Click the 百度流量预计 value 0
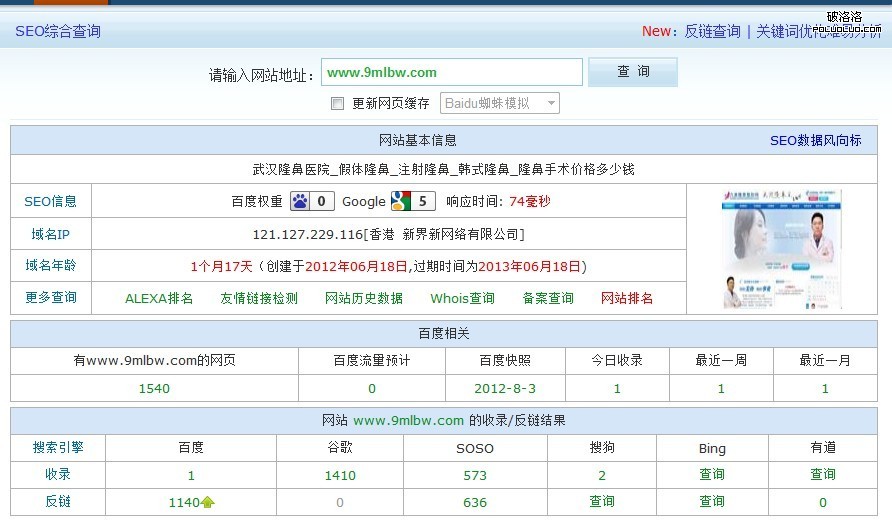 point(372,389)
